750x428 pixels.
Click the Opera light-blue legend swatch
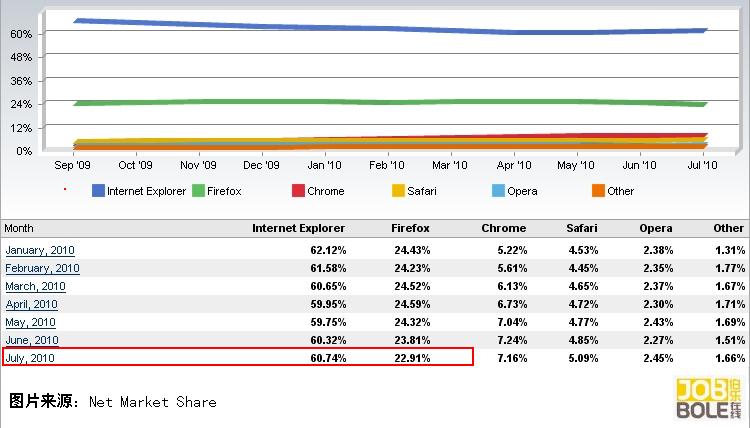pos(498,191)
